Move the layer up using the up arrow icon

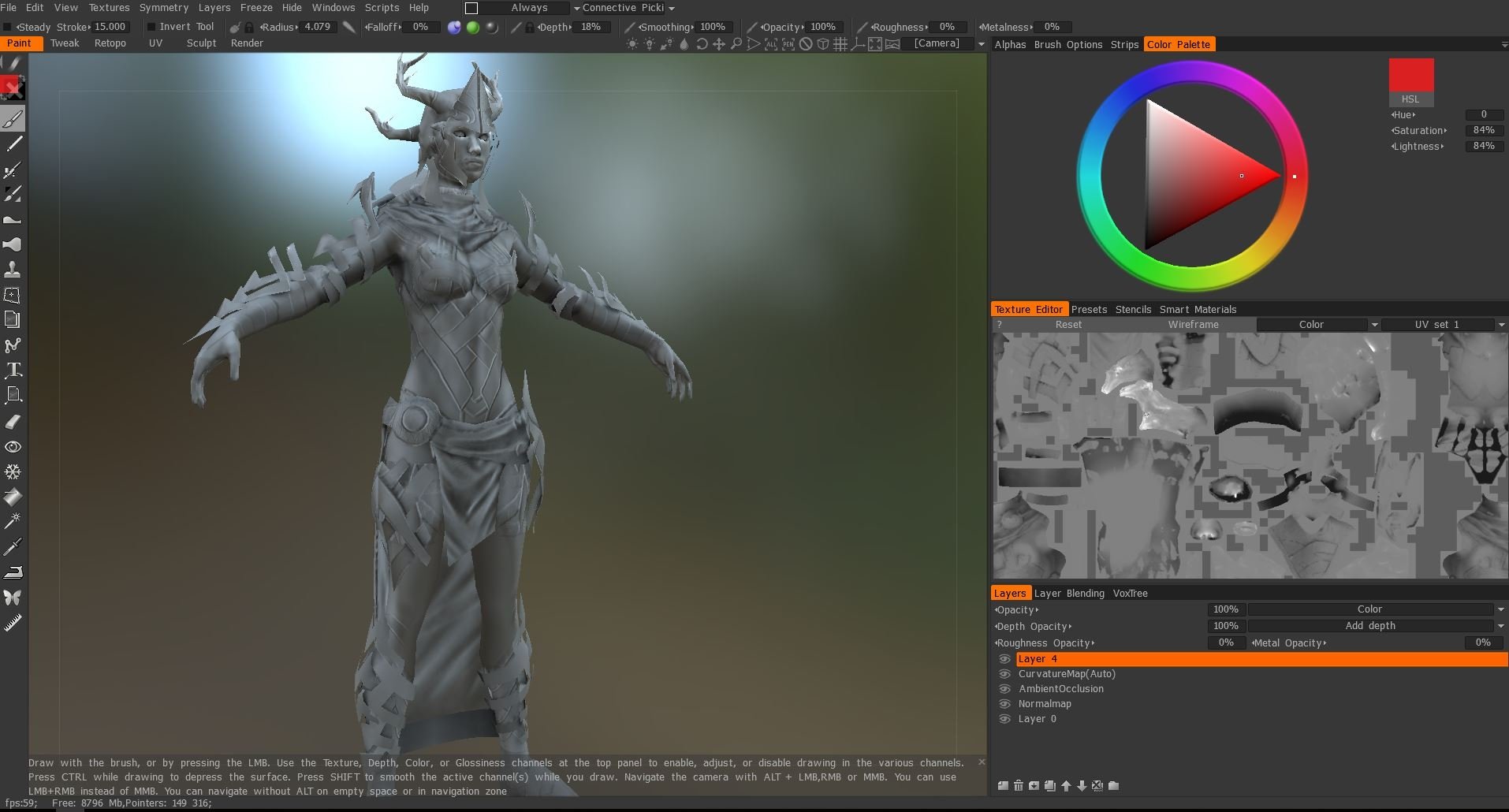pyautogui.click(x=1065, y=786)
